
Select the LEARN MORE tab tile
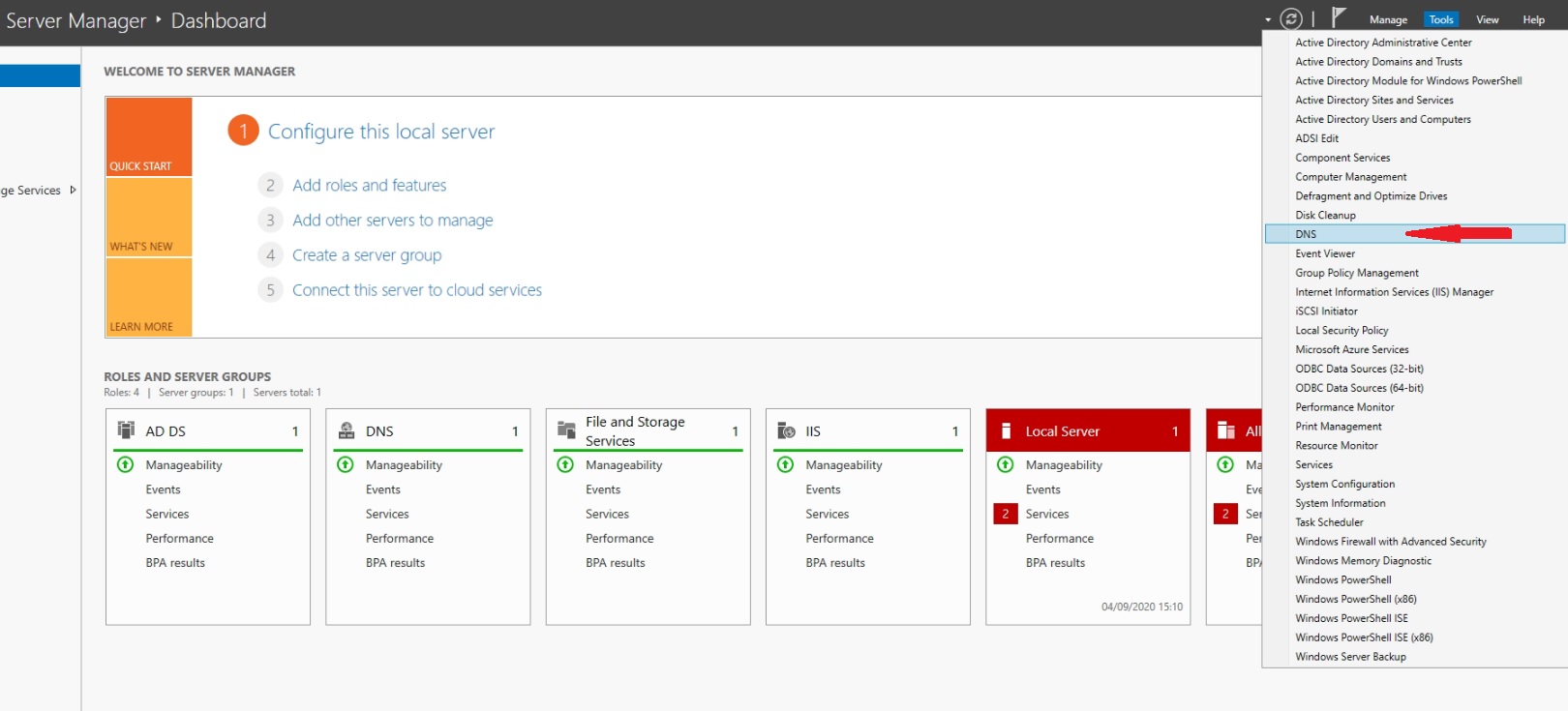point(149,298)
